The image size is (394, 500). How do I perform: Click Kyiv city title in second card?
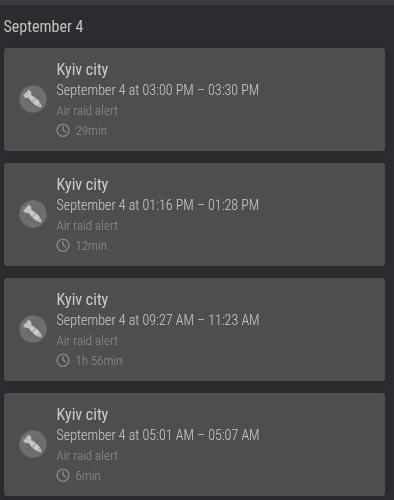pos(82,185)
